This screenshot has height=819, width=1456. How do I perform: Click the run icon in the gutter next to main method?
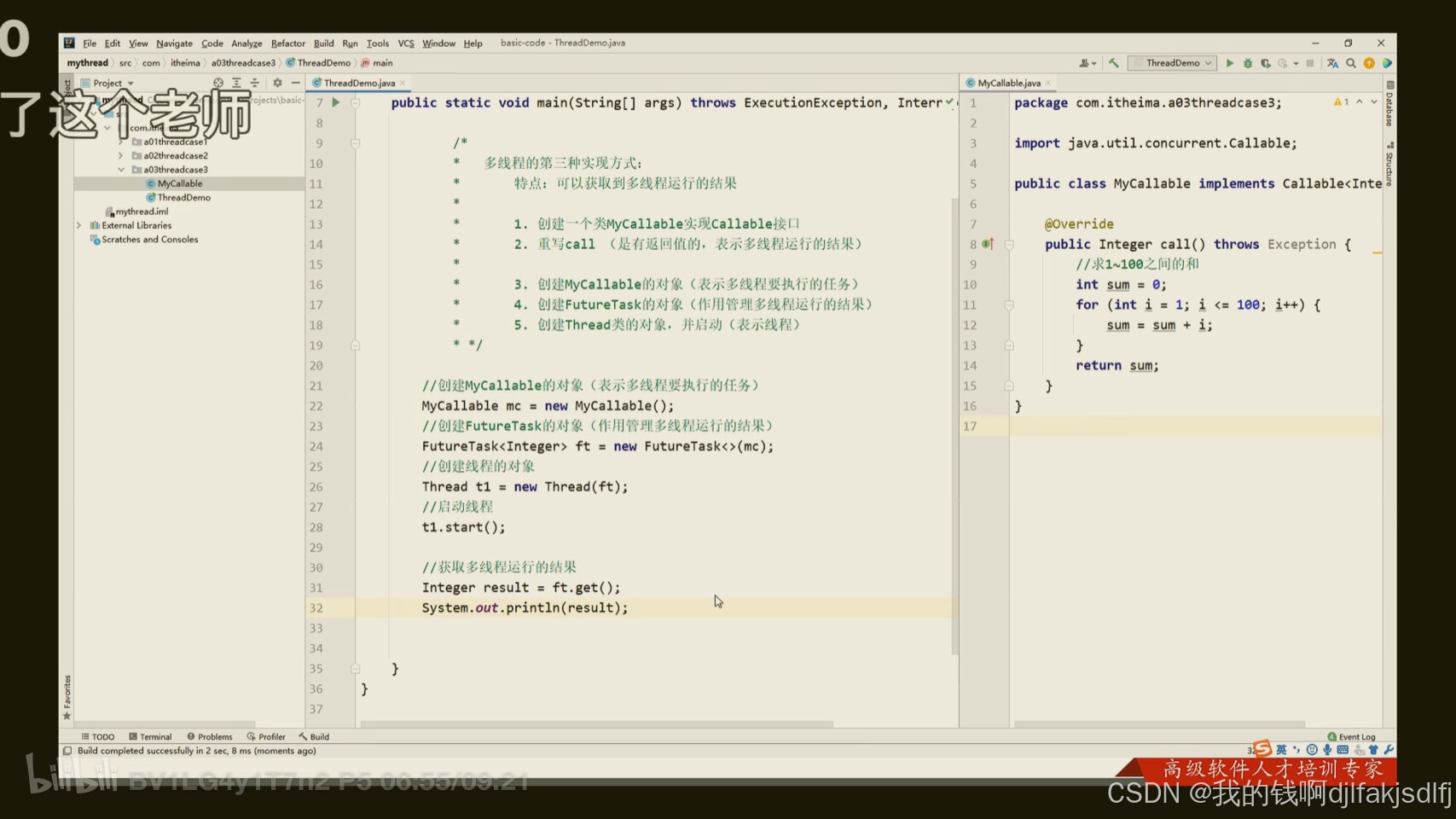click(x=335, y=102)
